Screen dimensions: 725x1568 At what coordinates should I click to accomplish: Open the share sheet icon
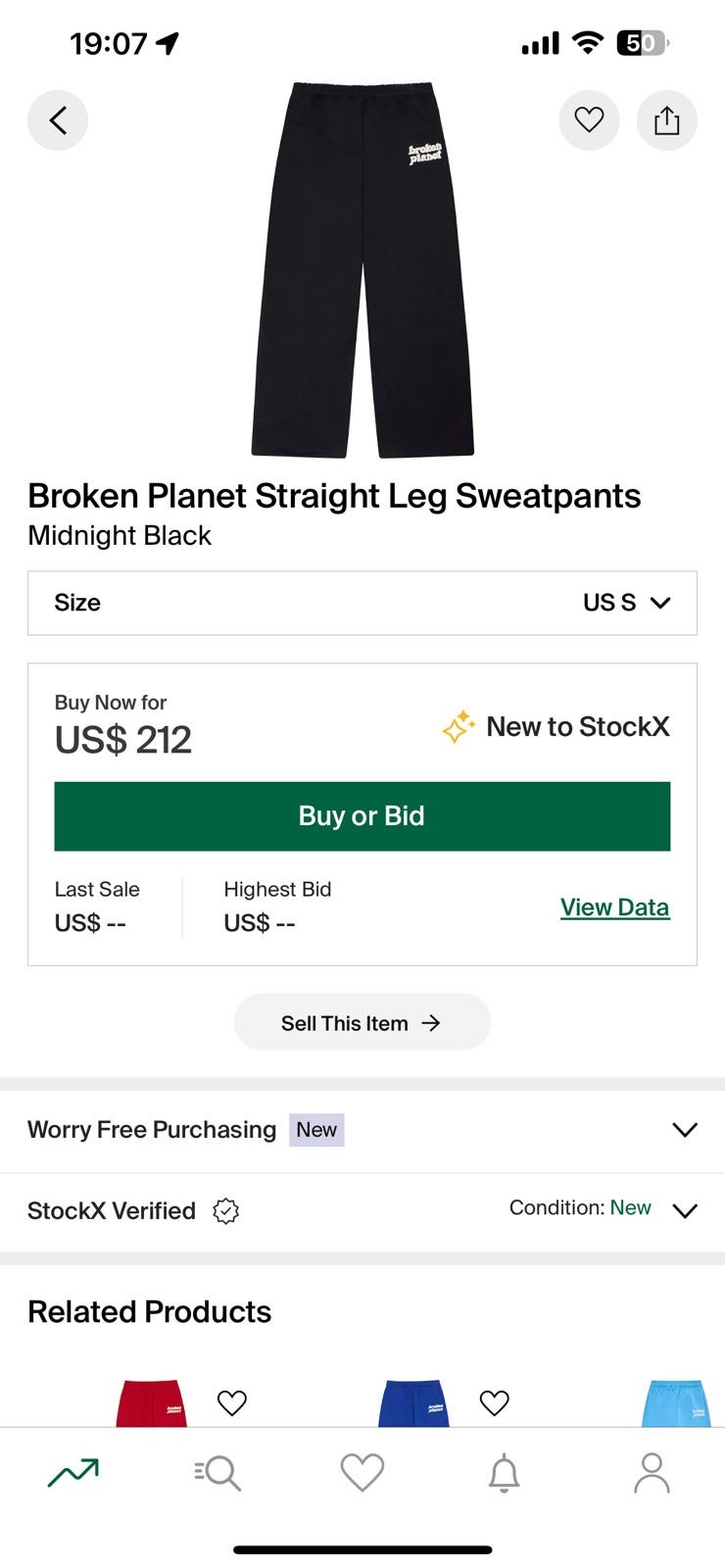[667, 121]
